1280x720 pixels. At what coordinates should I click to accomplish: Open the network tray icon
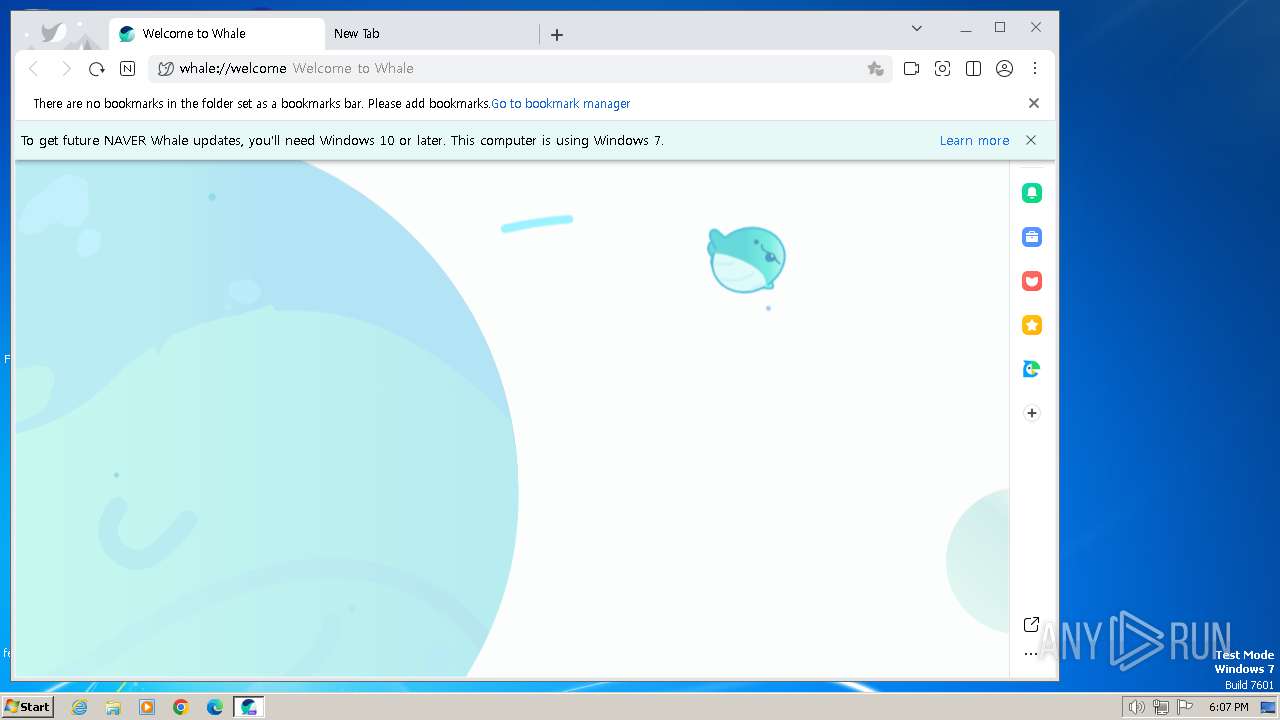(x=1161, y=707)
